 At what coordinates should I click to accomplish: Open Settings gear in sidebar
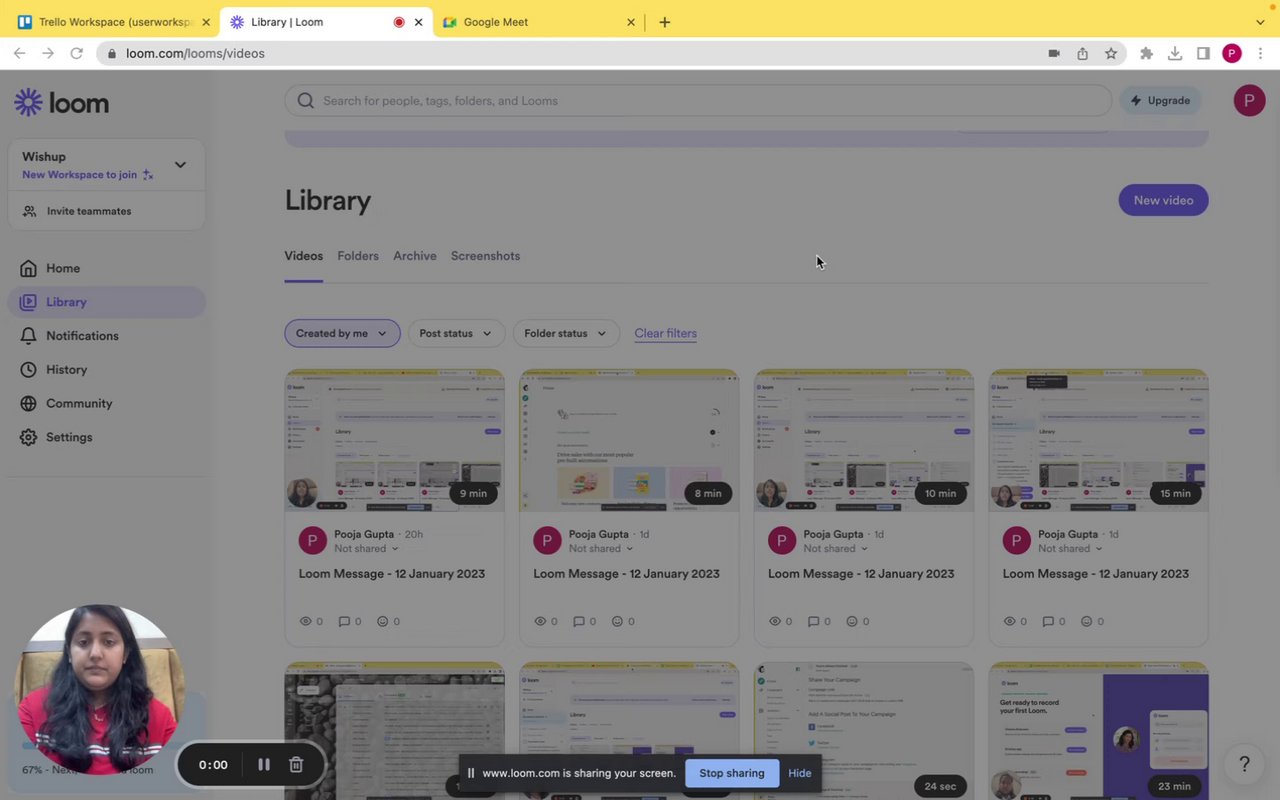tap(28, 438)
